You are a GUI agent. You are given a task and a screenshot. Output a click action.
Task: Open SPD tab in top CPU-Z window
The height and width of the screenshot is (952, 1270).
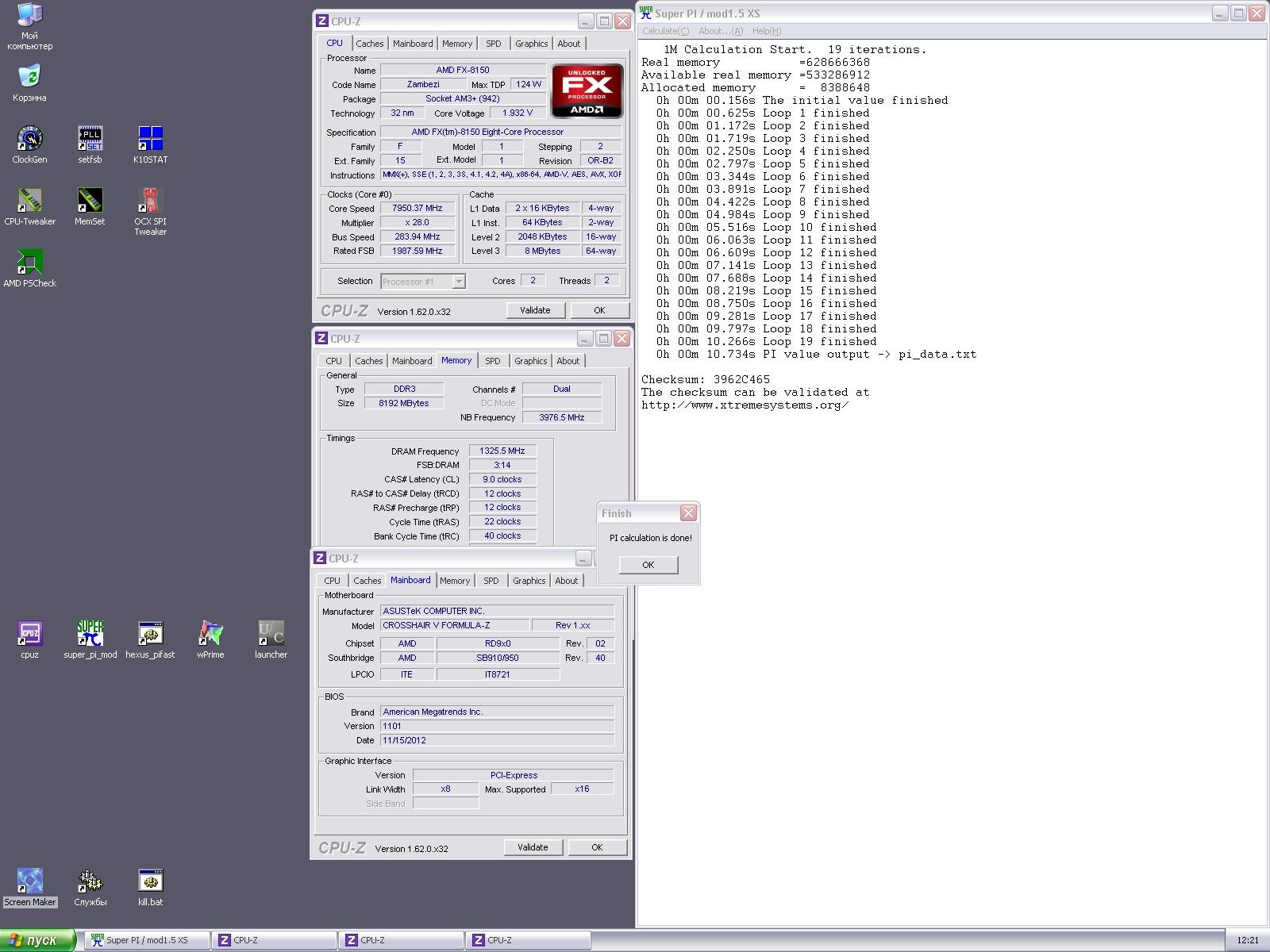[x=494, y=44]
